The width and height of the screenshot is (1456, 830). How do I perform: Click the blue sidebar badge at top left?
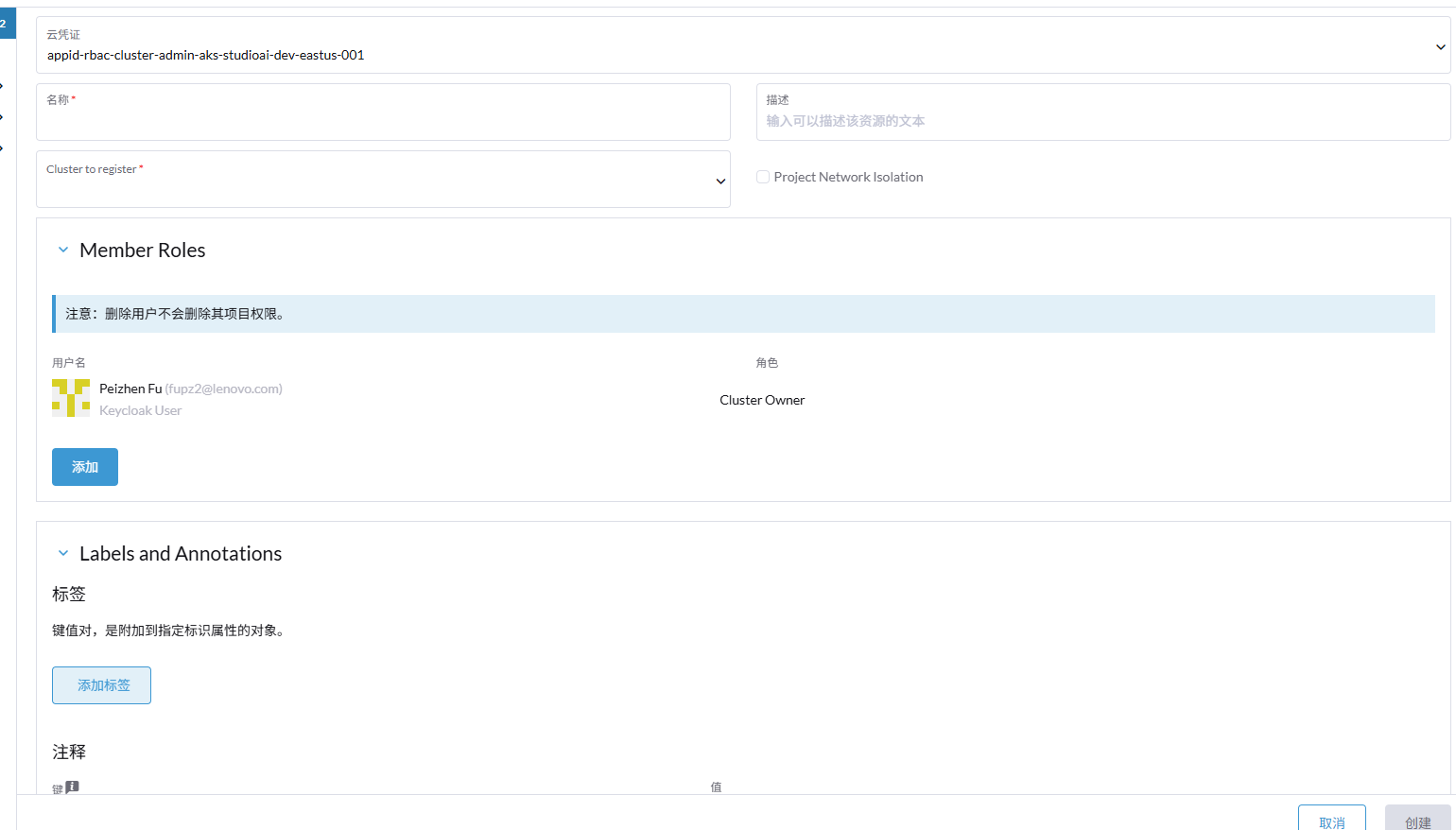tap(7, 24)
